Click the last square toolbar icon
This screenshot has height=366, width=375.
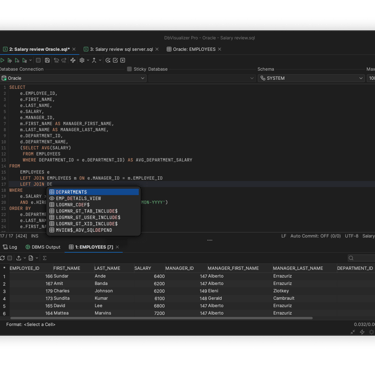[x=123, y=60]
